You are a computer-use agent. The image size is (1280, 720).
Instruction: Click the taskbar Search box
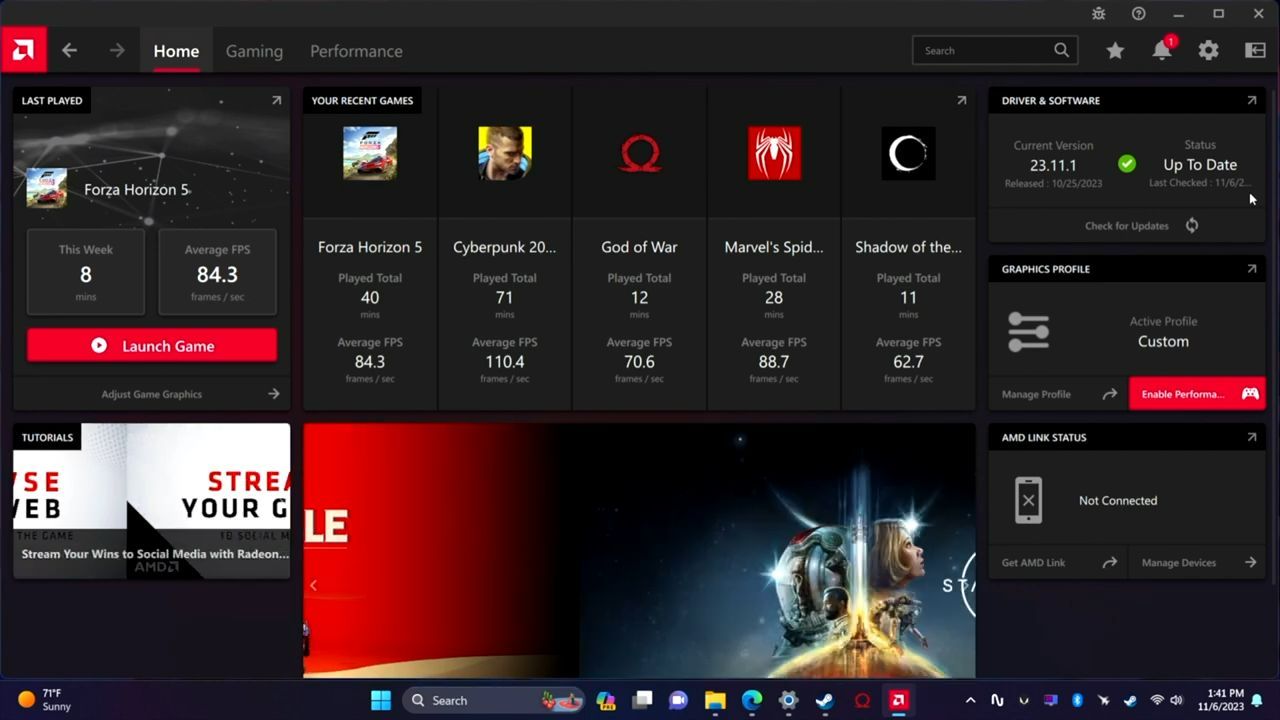click(494, 700)
